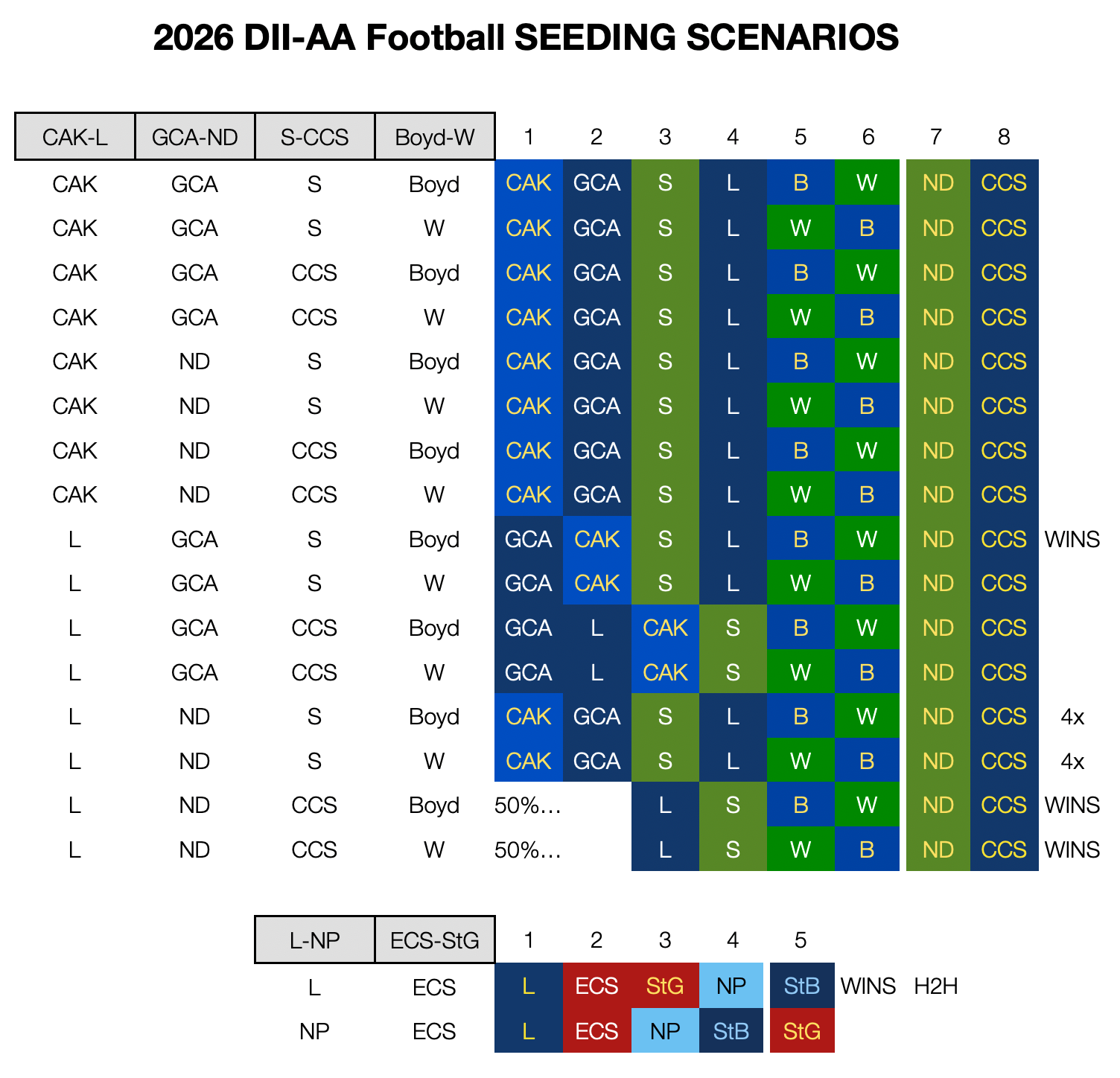Viewport: 1120px width, 1078px height.
Task: Click the CAK-L header cell
Action: click(75, 136)
